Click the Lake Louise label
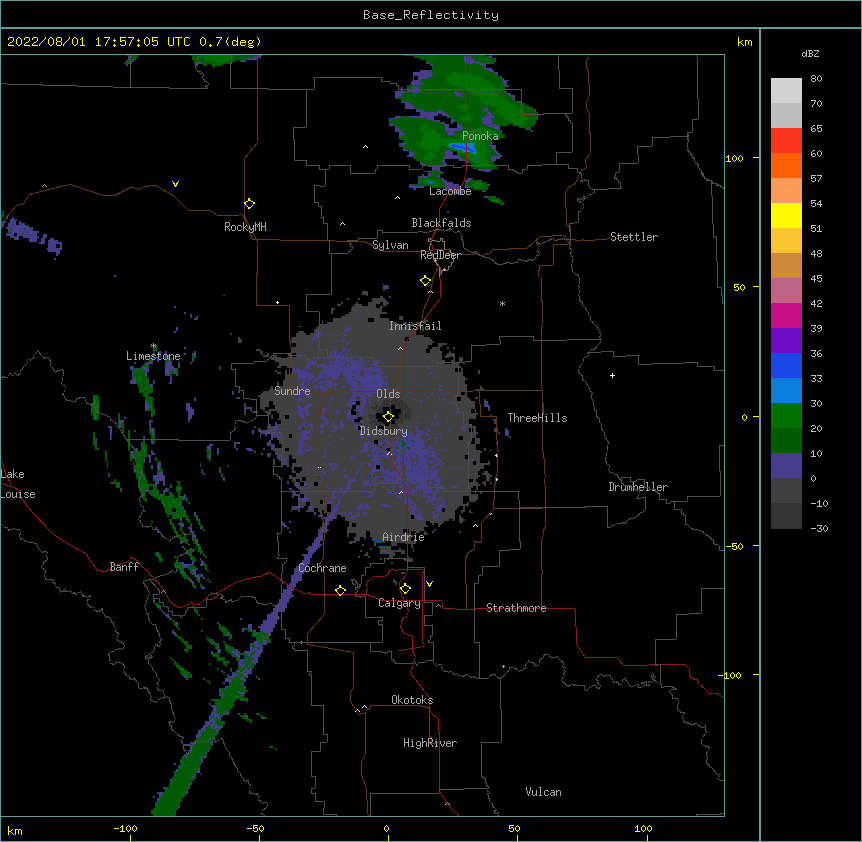 point(18,484)
